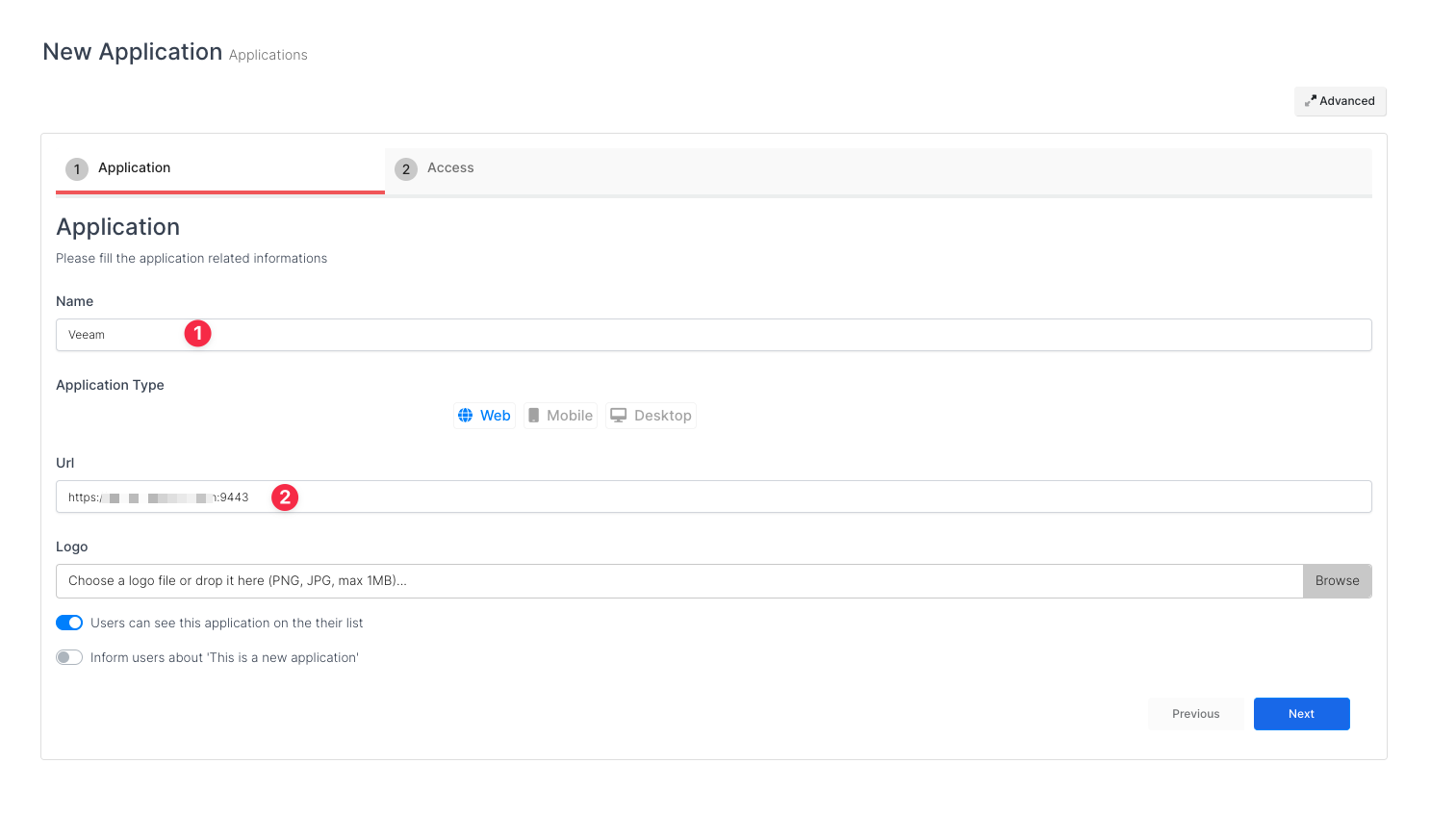
Task: Click Browse to pick a logo
Action: click(1337, 581)
